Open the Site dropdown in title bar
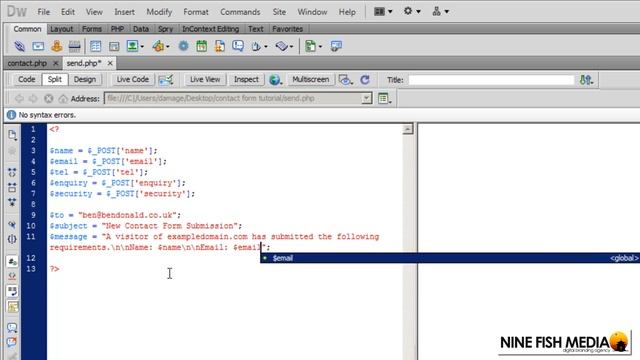 coord(440,11)
